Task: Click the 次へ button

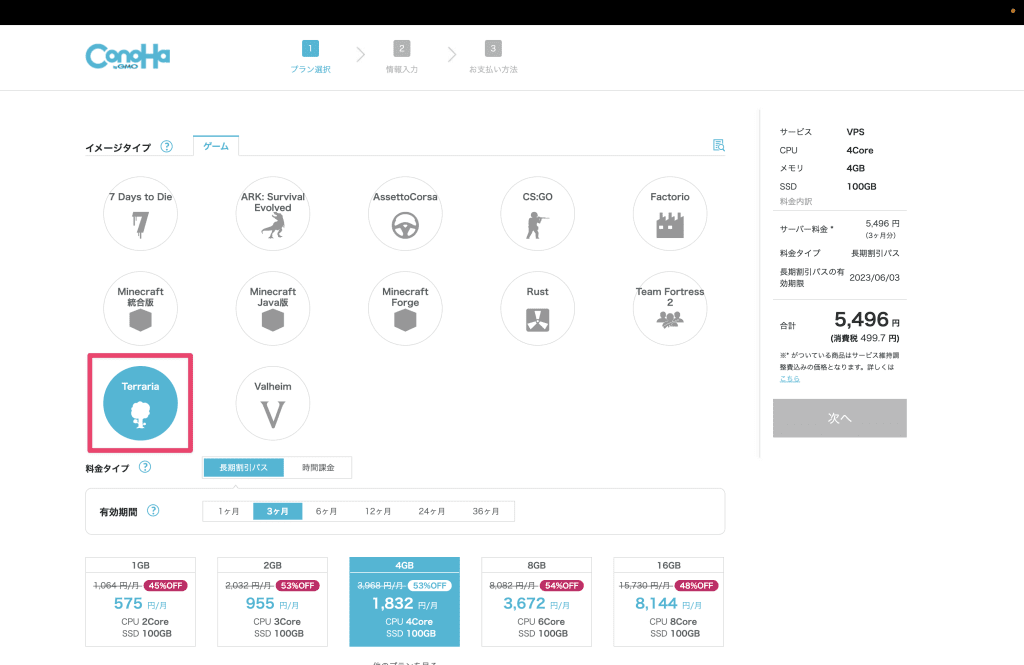Action: [x=840, y=418]
